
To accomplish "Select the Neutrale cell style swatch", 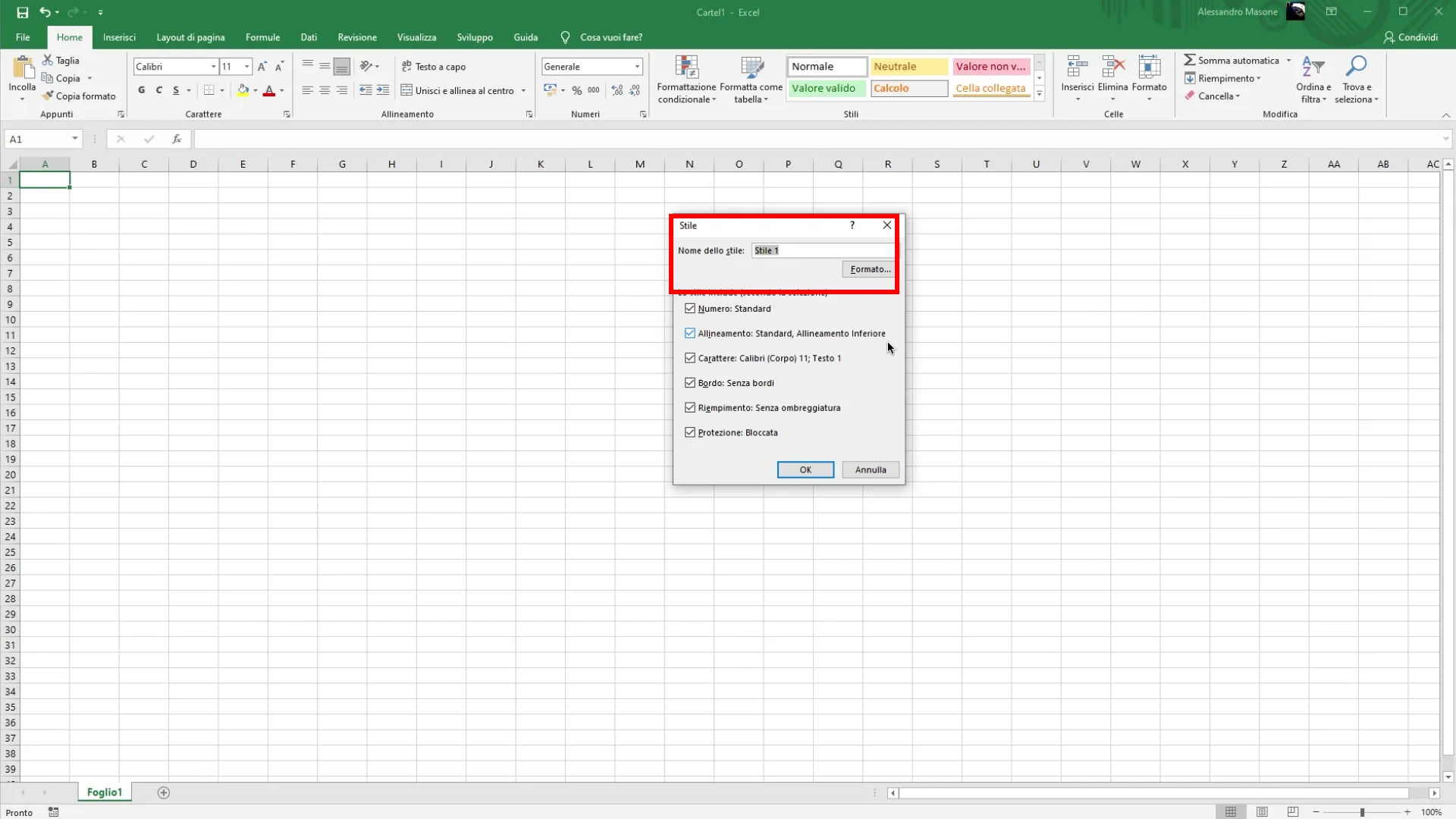I will [x=908, y=67].
